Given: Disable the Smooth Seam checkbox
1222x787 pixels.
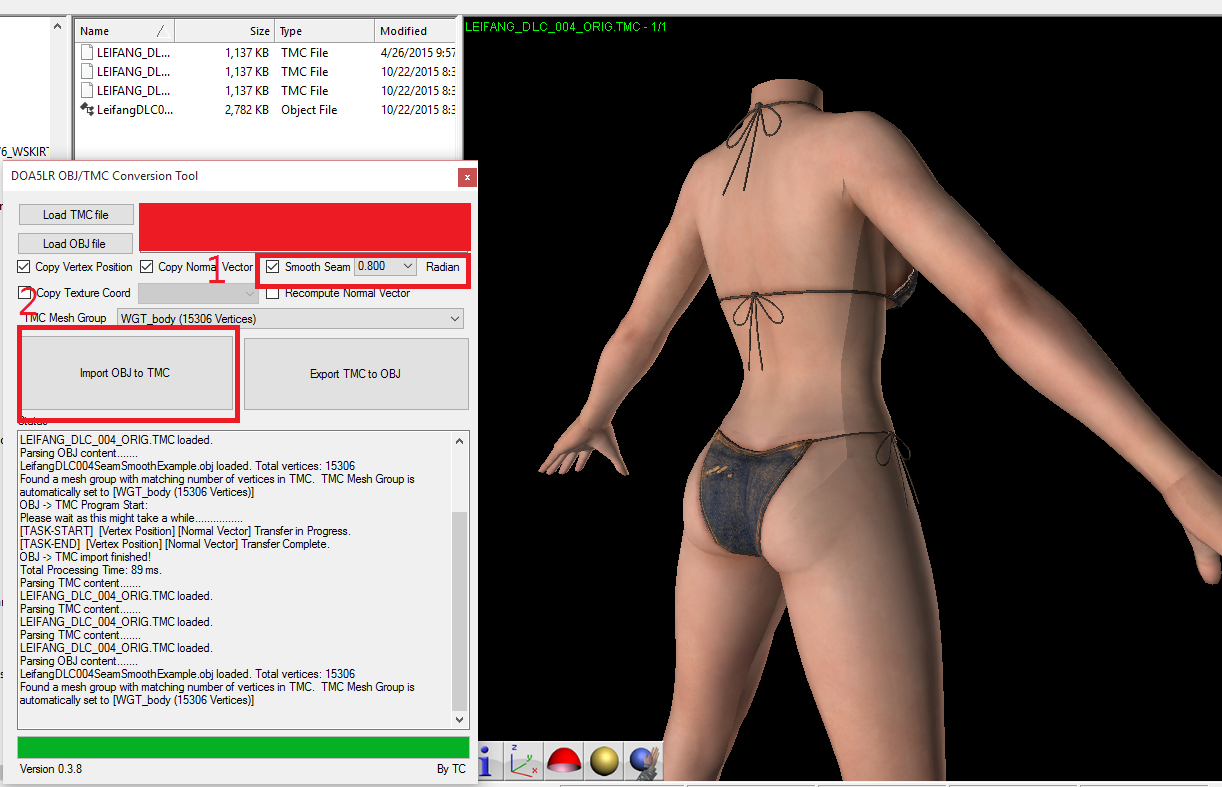Looking at the screenshot, I should 273,267.
